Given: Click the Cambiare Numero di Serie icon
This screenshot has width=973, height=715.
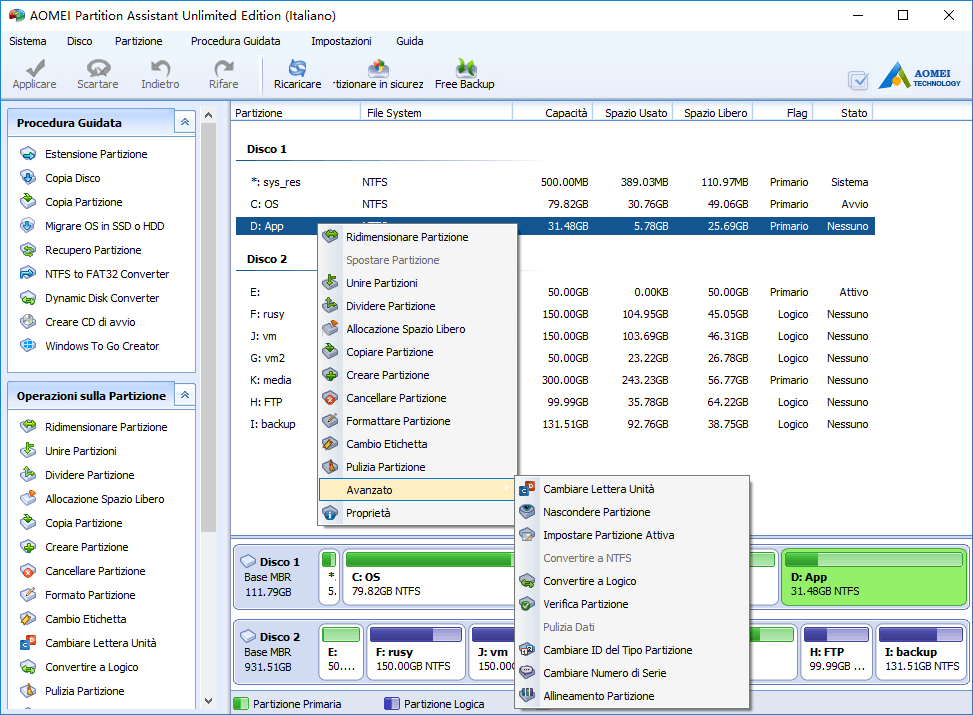Looking at the screenshot, I should 527,672.
